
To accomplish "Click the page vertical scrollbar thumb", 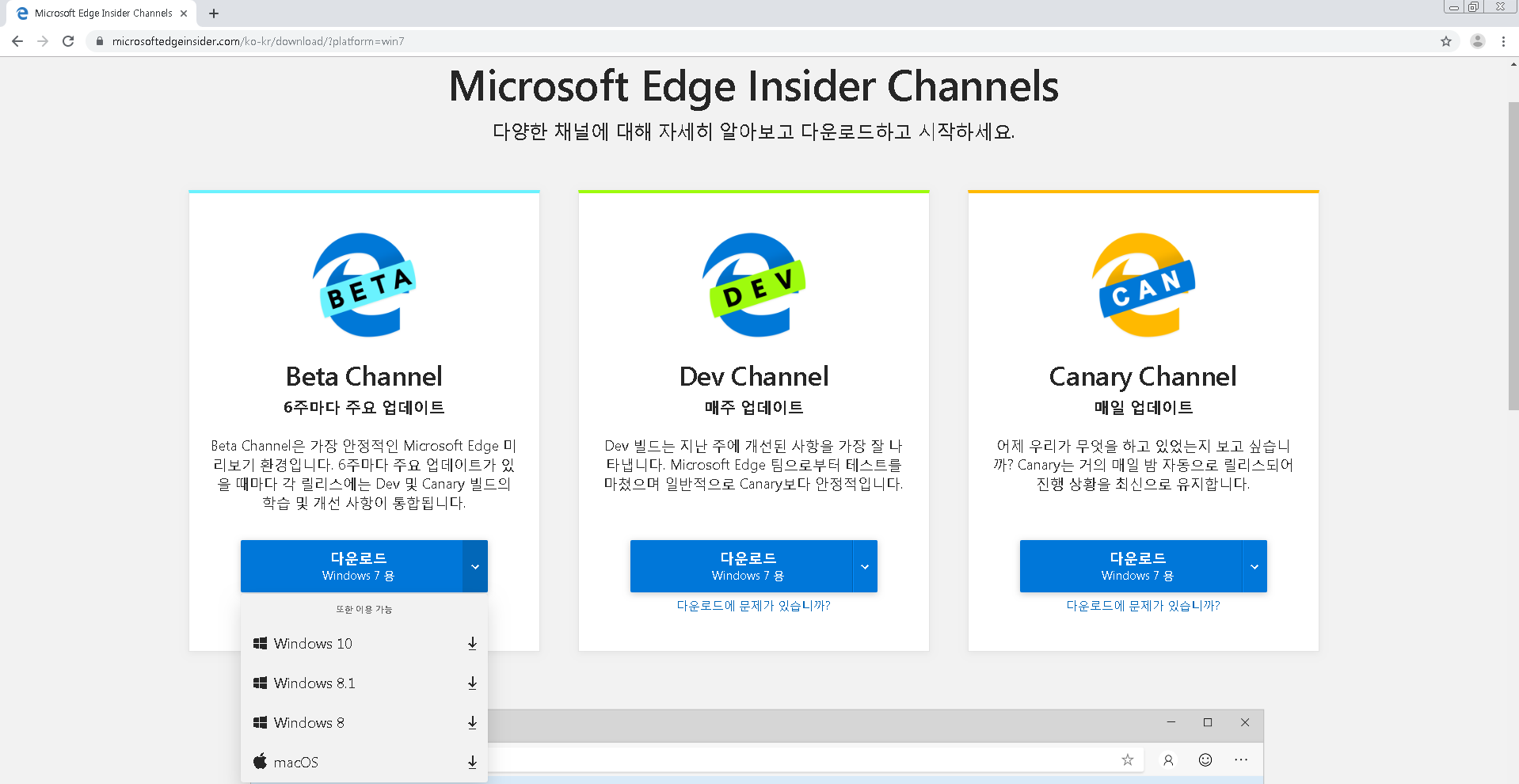I will (x=1513, y=256).
